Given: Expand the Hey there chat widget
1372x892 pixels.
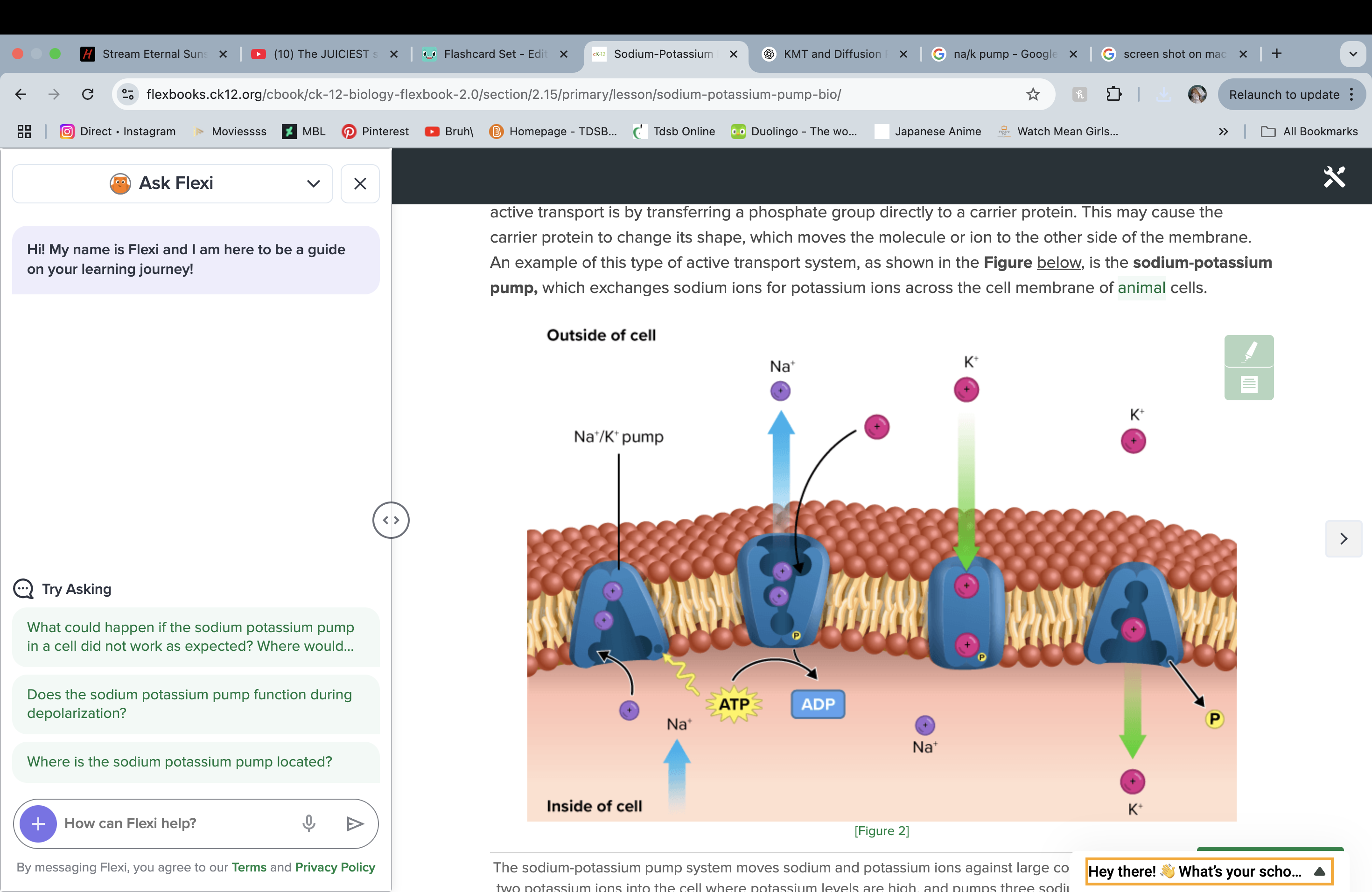Looking at the screenshot, I should [1209, 871].
